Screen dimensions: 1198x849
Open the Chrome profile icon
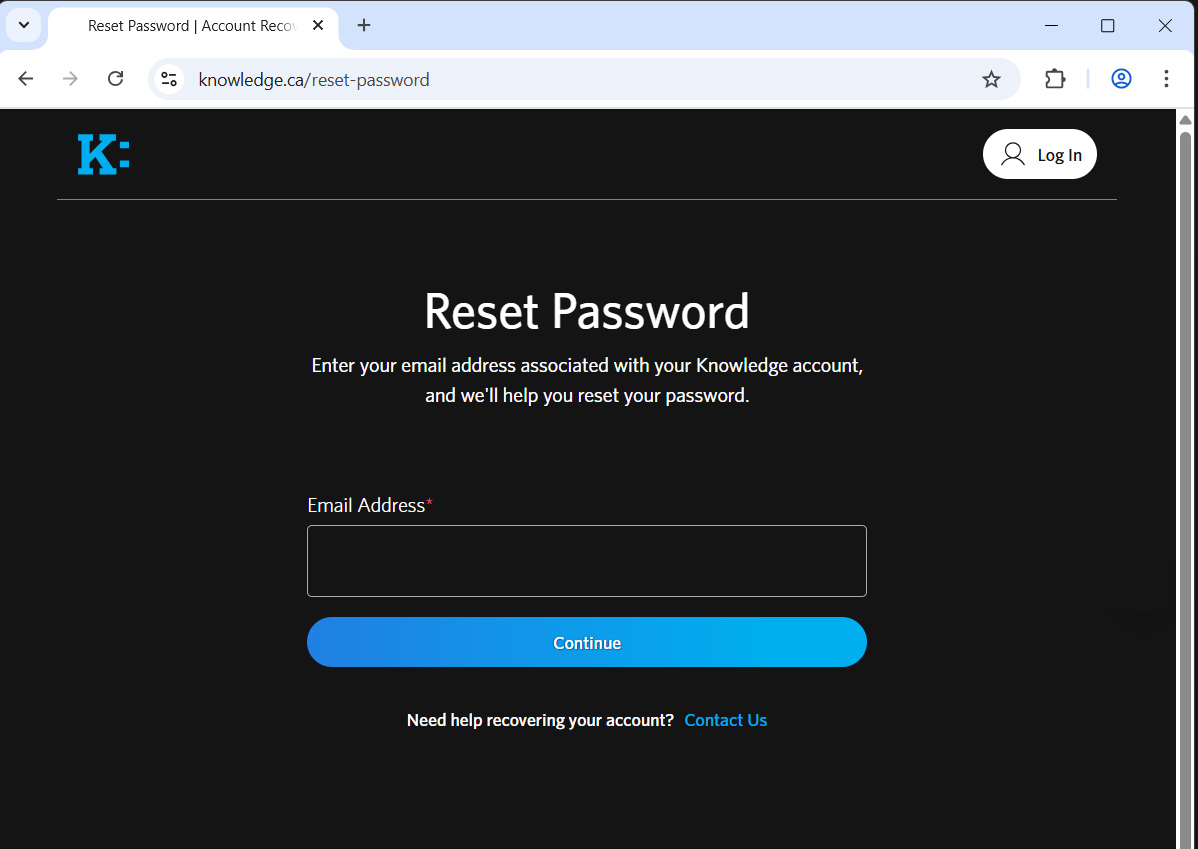(1121, 79)
